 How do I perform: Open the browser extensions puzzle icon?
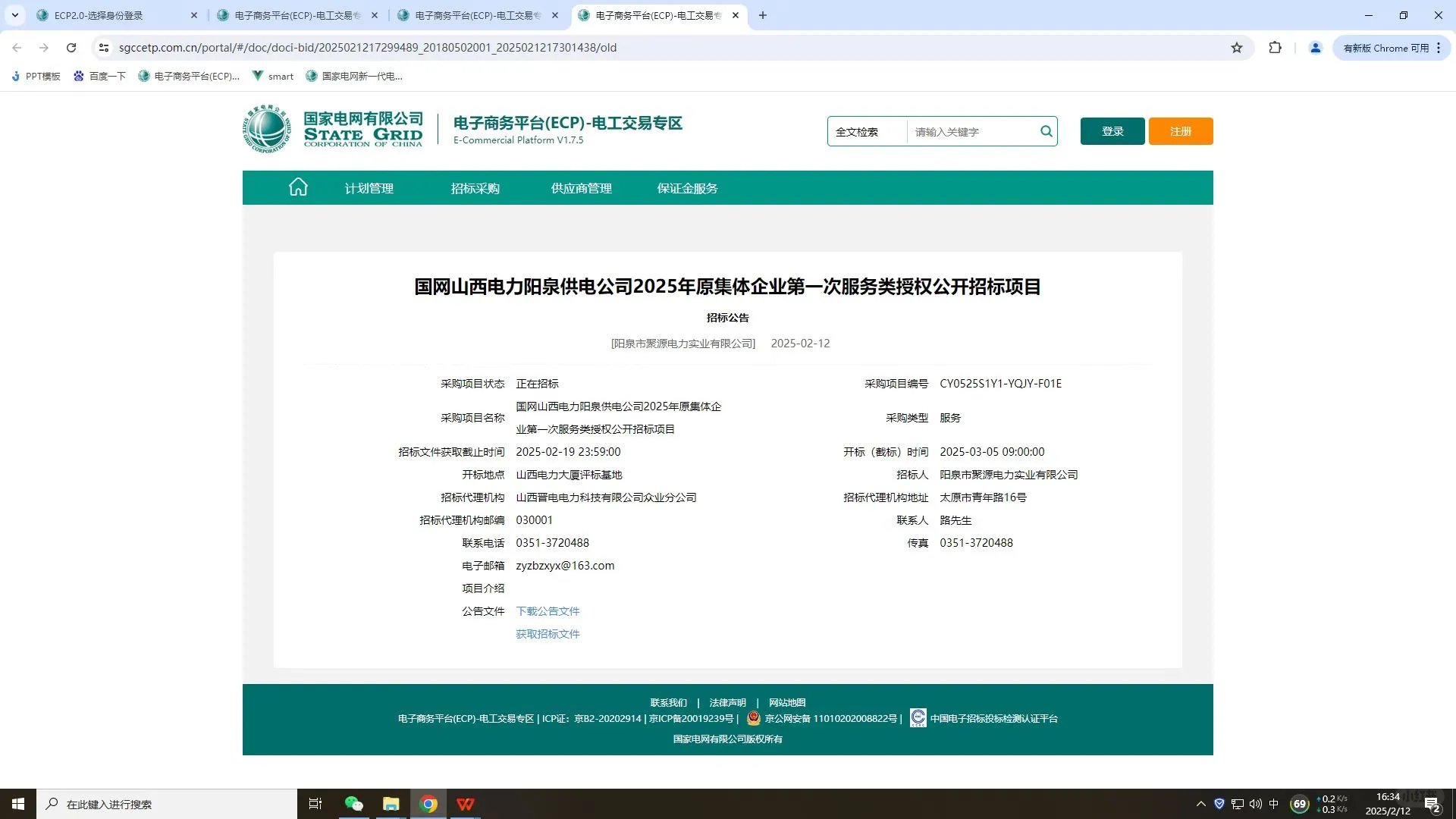coord(1276,47)
